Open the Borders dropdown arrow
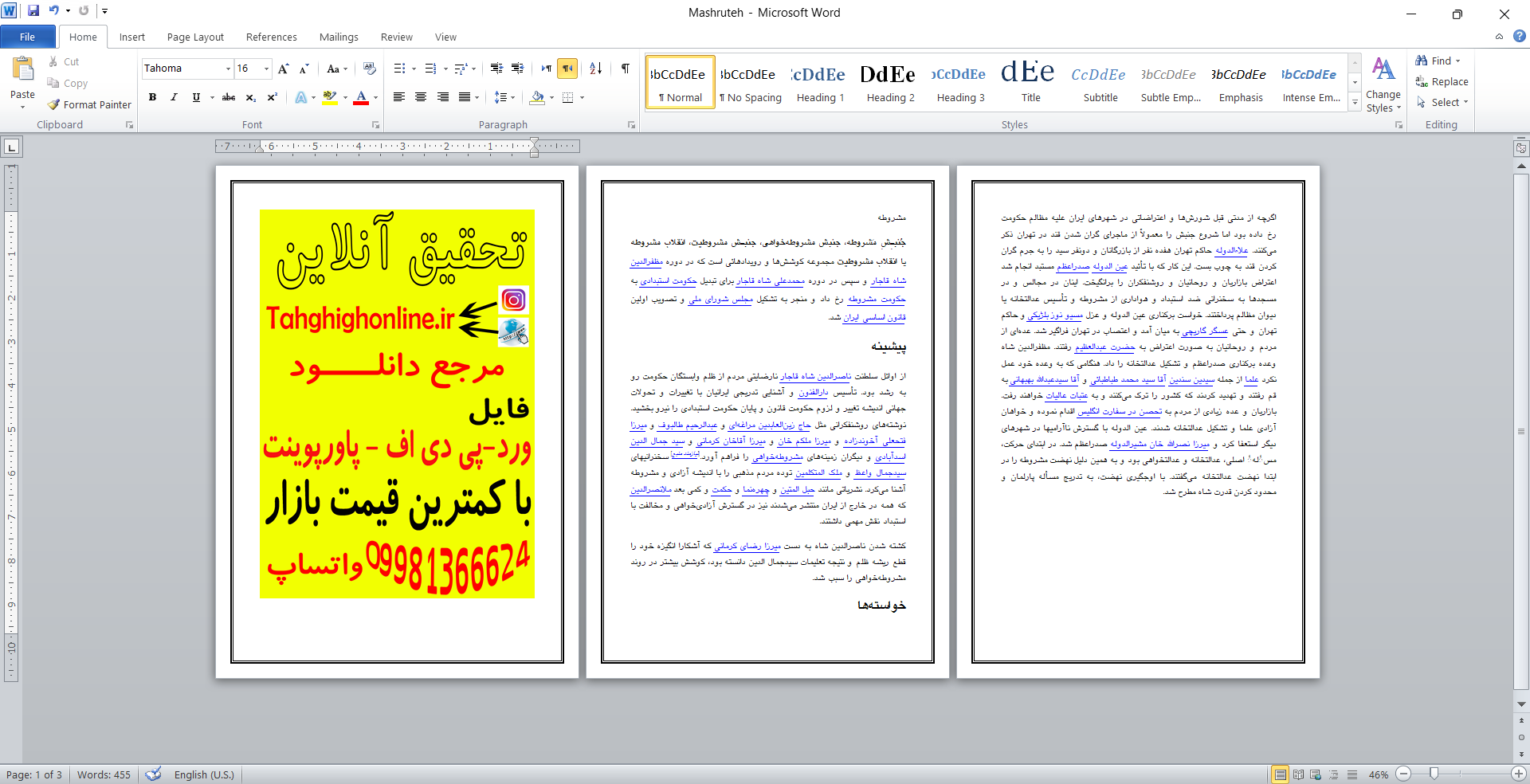1530x784 pixels. [583, 97]
